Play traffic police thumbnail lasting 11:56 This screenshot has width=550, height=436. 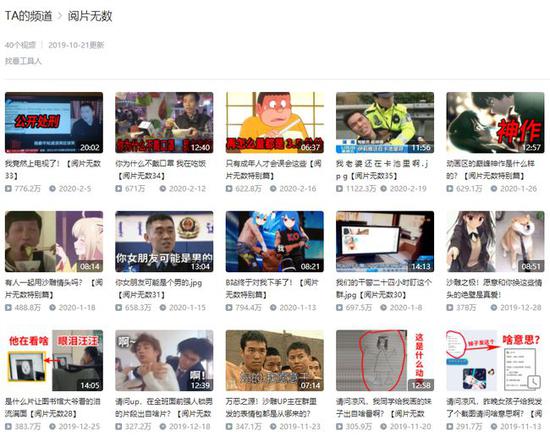[x=385, y=122]
